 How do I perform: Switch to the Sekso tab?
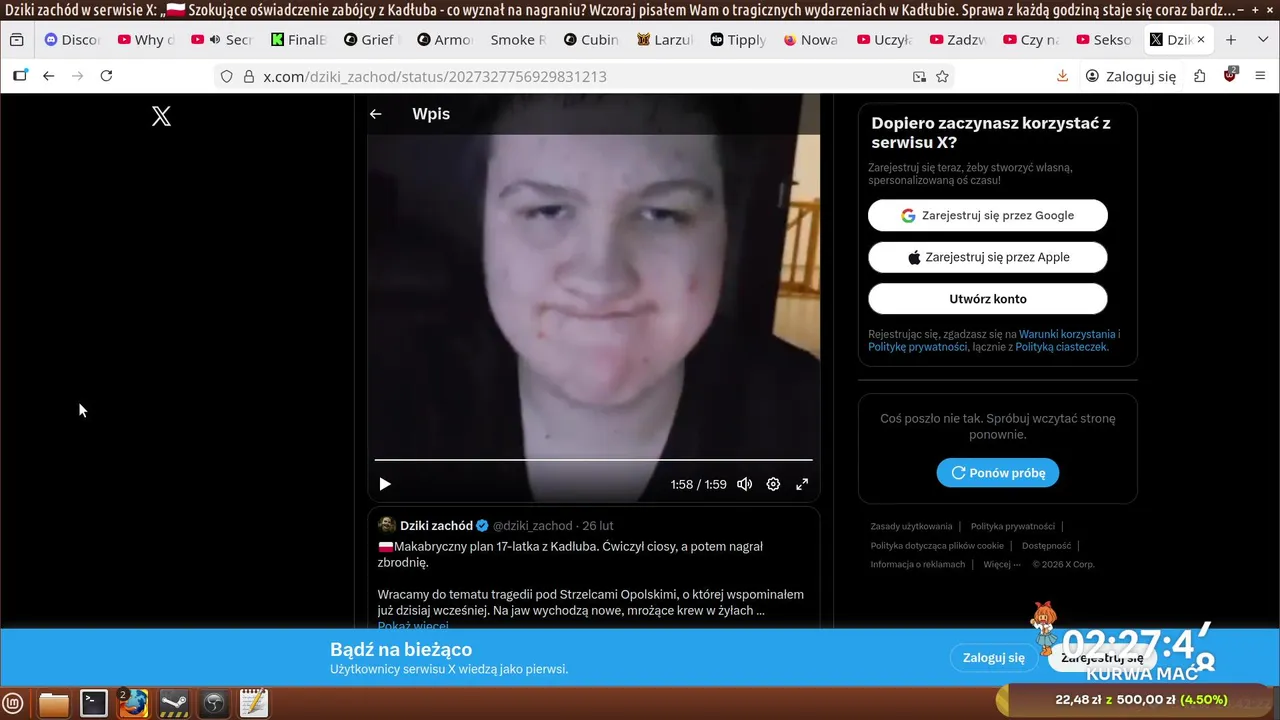click(x=1104, y=40)
